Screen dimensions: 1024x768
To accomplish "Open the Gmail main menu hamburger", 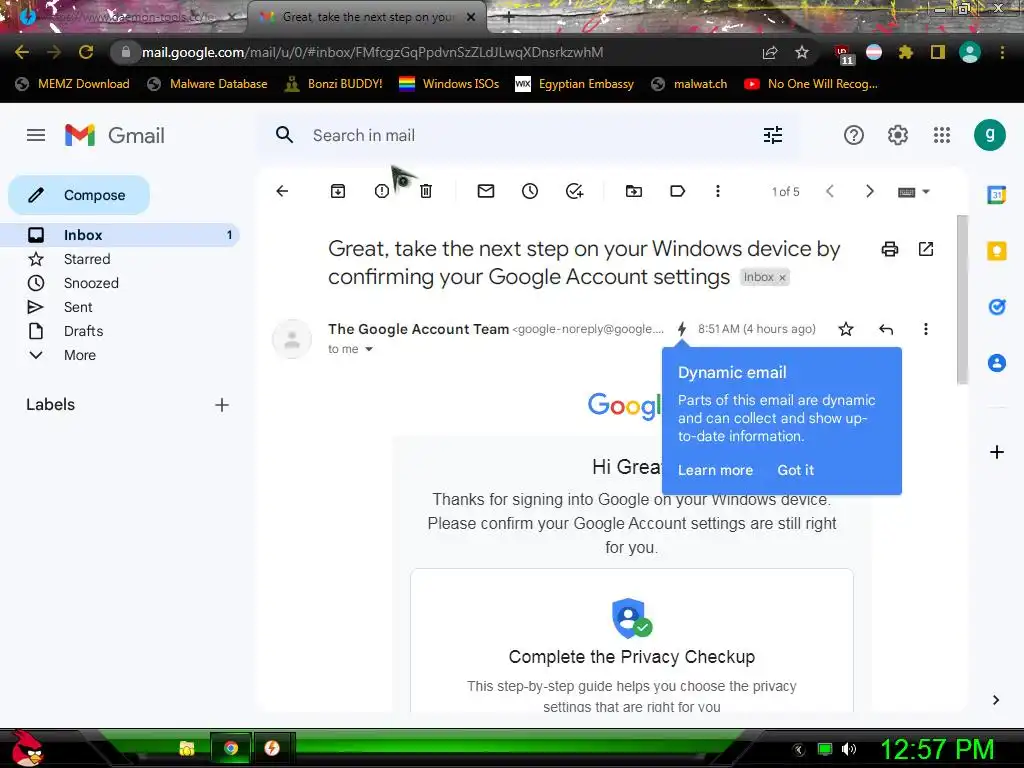I will [x=36, y=135].
